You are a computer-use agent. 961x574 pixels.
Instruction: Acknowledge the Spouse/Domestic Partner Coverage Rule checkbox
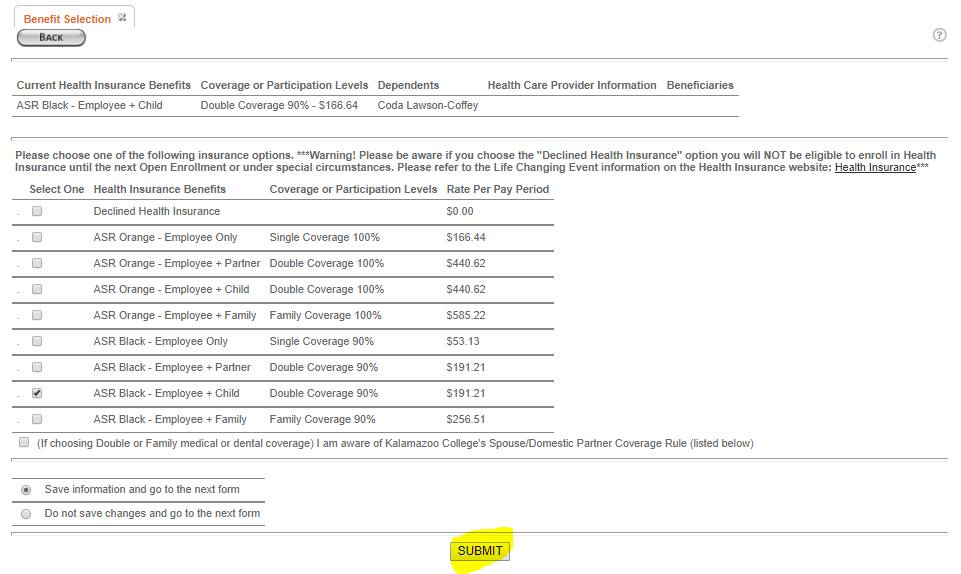[x=24, y=442]
